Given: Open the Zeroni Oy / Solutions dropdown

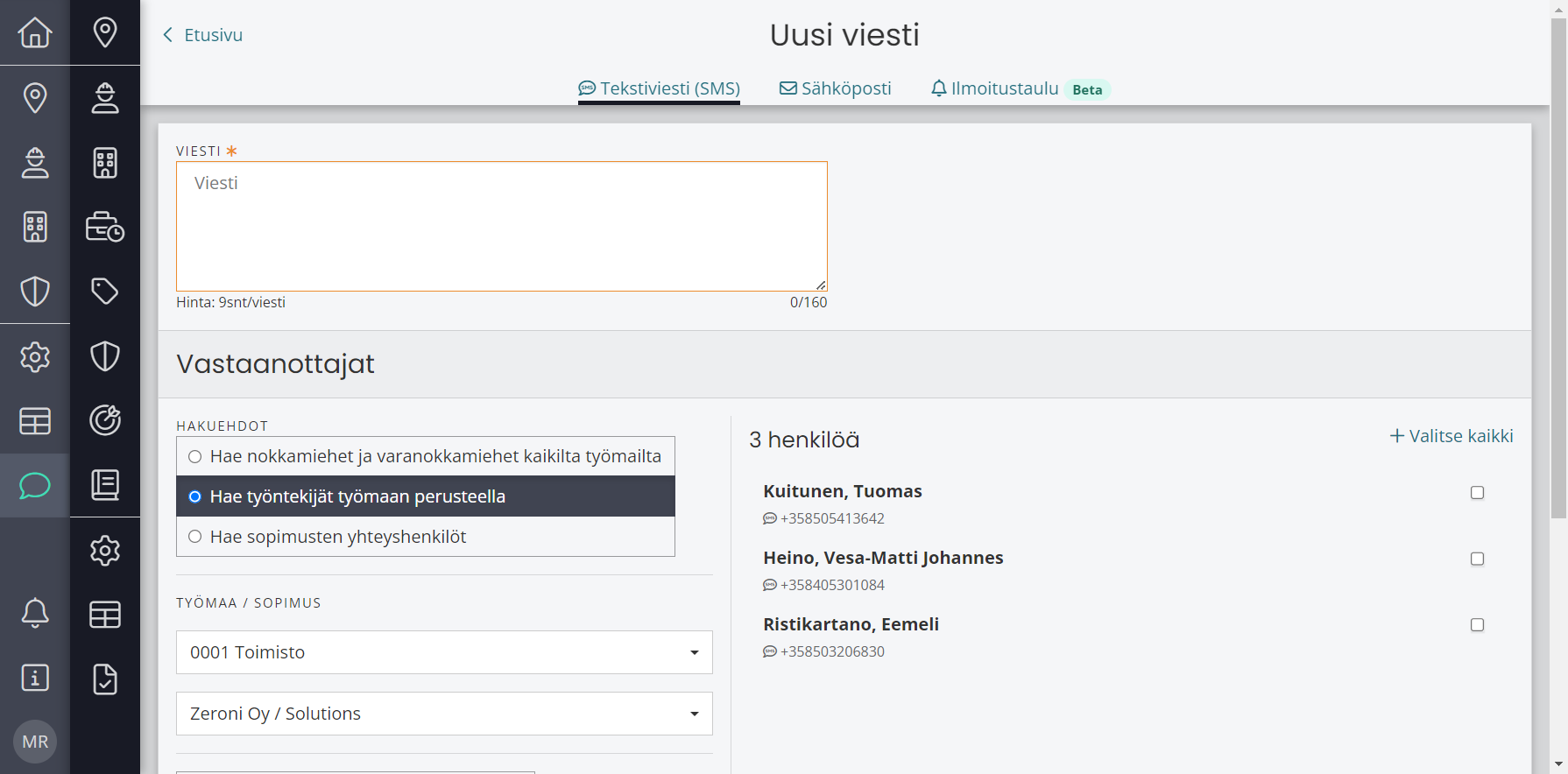Looking at the screenshot, I should [444, 714].
